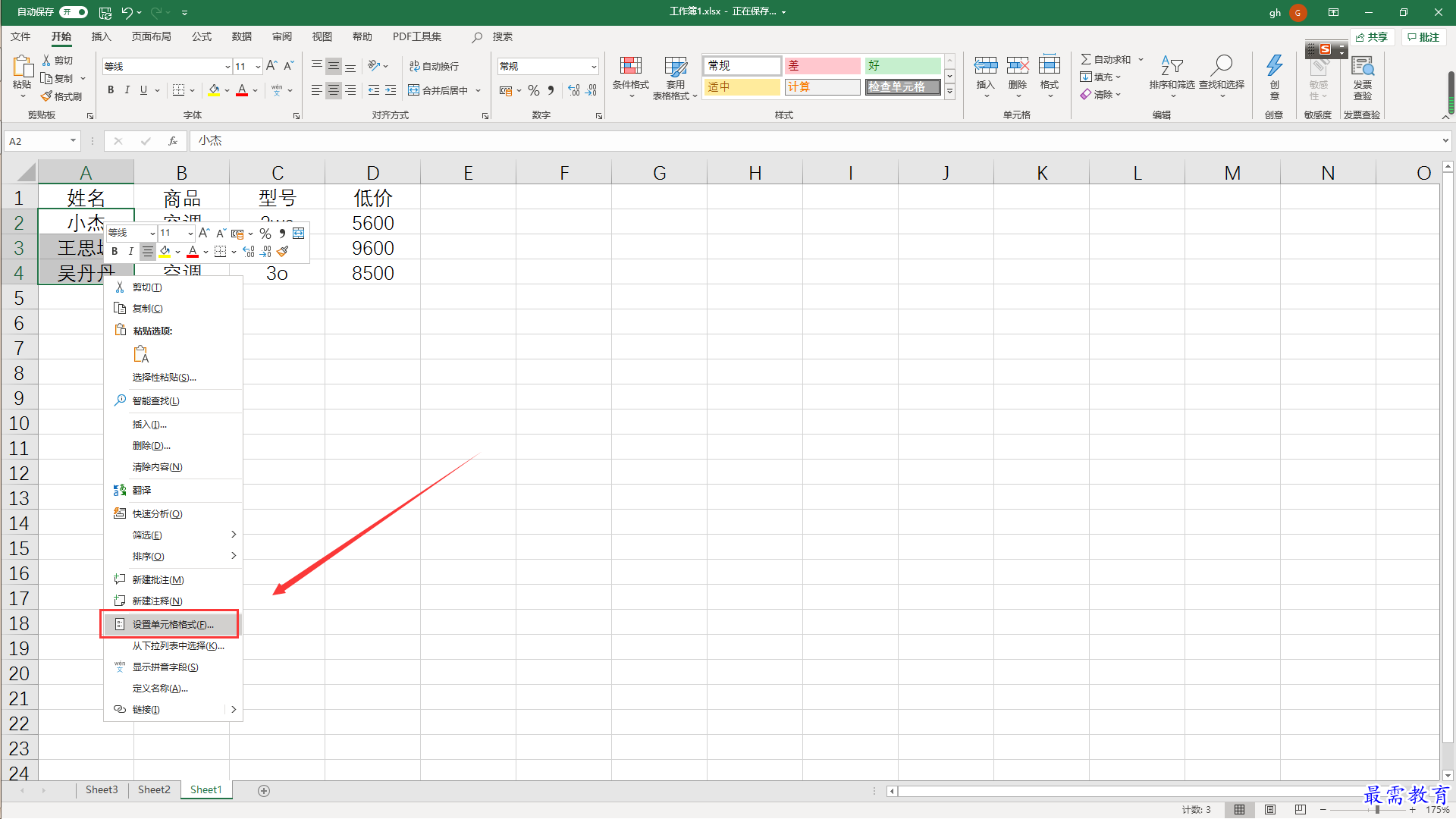Select cell D2 with value 5600
1456x819 pixels.
(x=372, y=223)
